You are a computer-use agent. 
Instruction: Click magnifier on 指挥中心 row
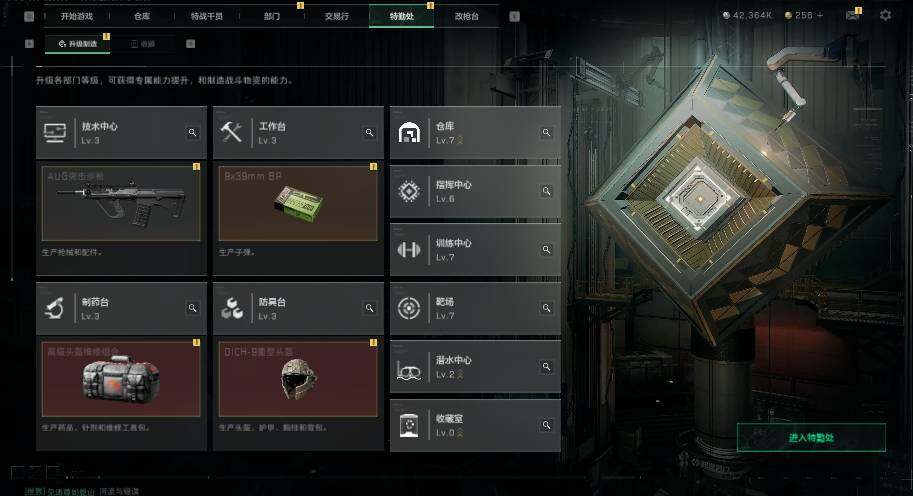click(546, 191)
